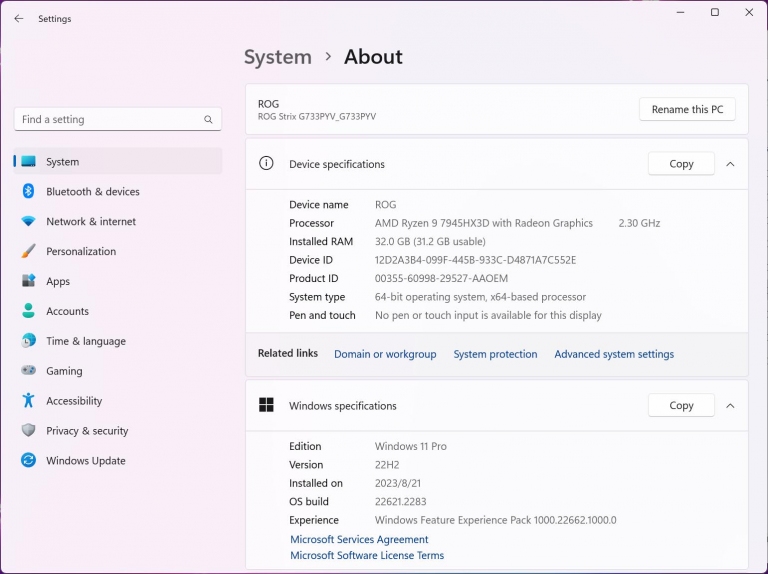The image size is (768, 574).
Task: Maximize the Settings window
Action: point(715,12)
